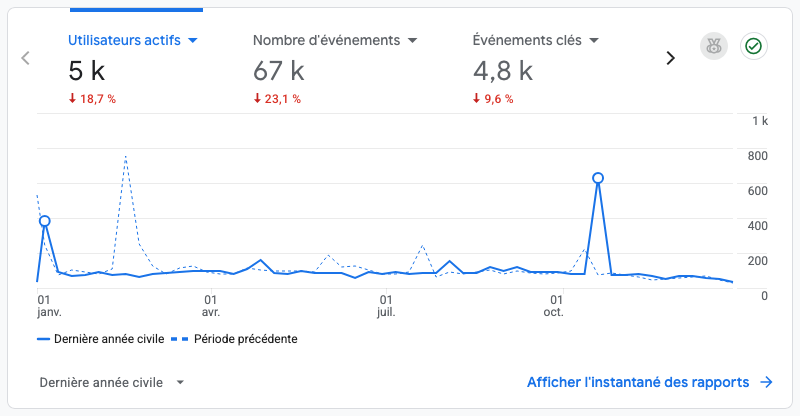Open the Dernière année civile date range selector

point(112,382)
